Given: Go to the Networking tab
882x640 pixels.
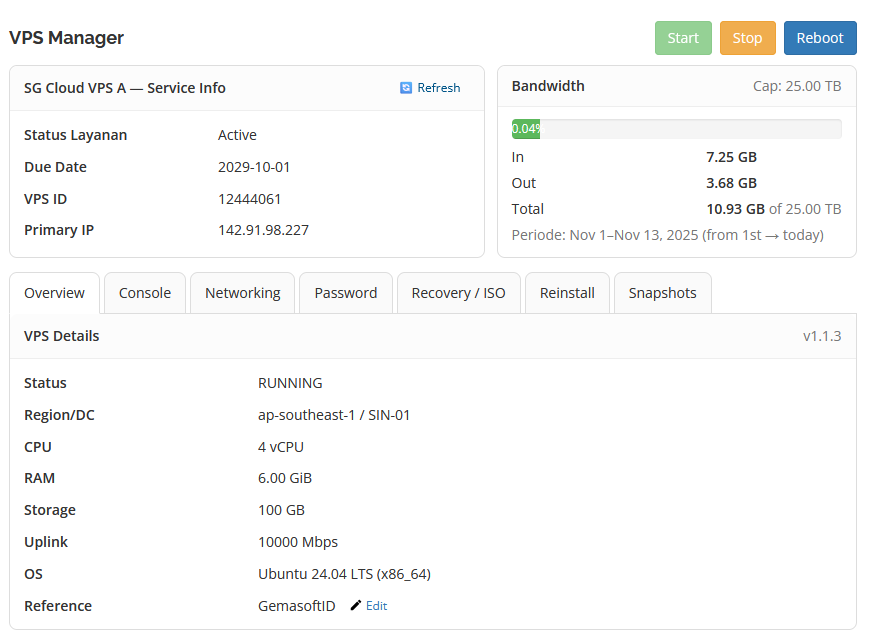Looking at the screenshot, I should click(x=242, y=293).
